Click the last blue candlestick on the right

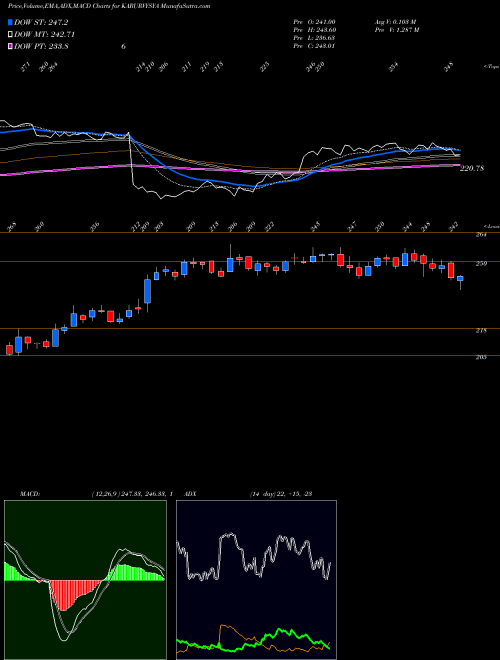click(460, 278)
